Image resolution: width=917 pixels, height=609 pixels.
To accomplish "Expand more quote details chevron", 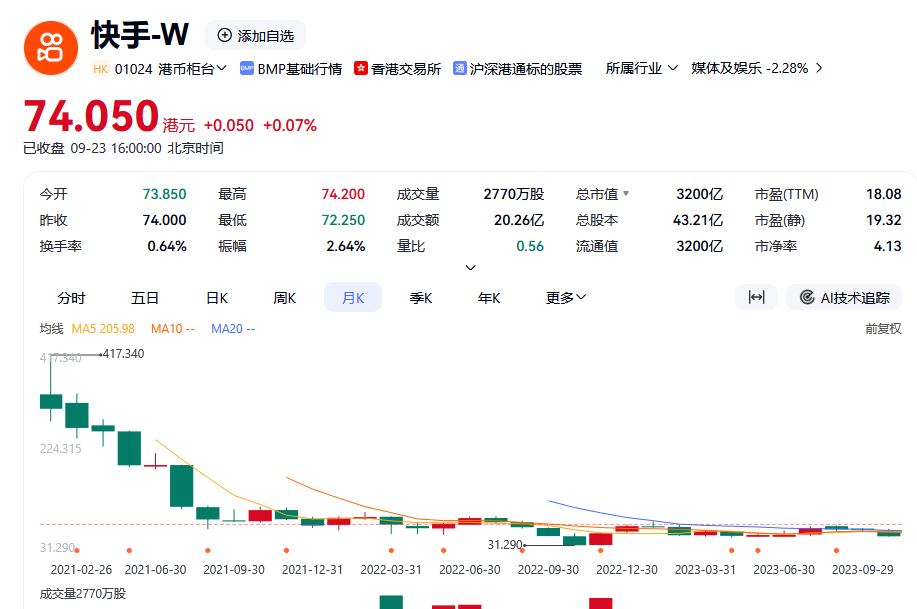I will [470, 267].
